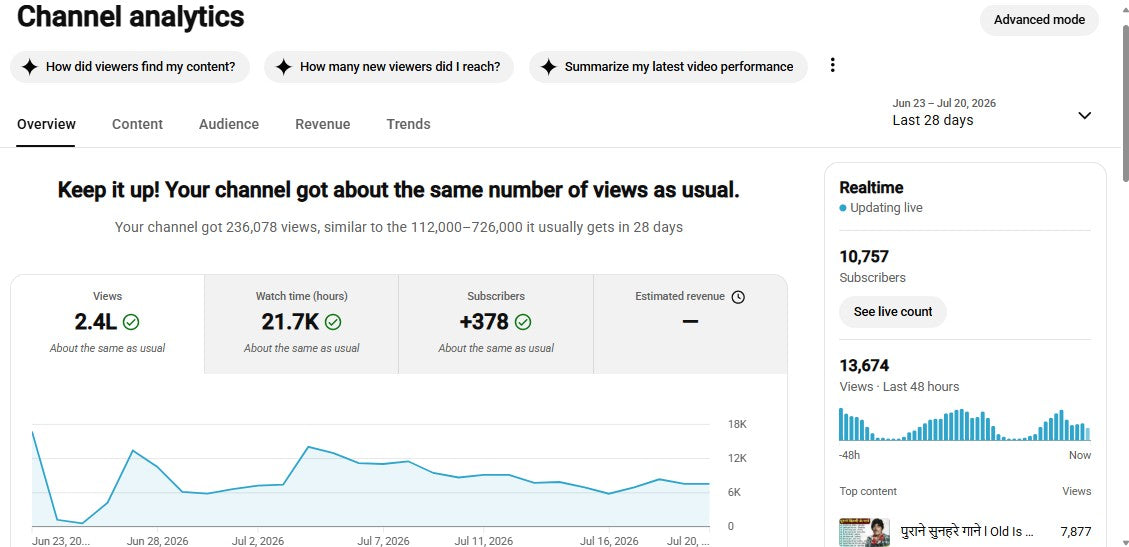The image size is (1129, 547).
Task: Click 'How many new viewers did I reach?' chip
Action: [389, 67]
